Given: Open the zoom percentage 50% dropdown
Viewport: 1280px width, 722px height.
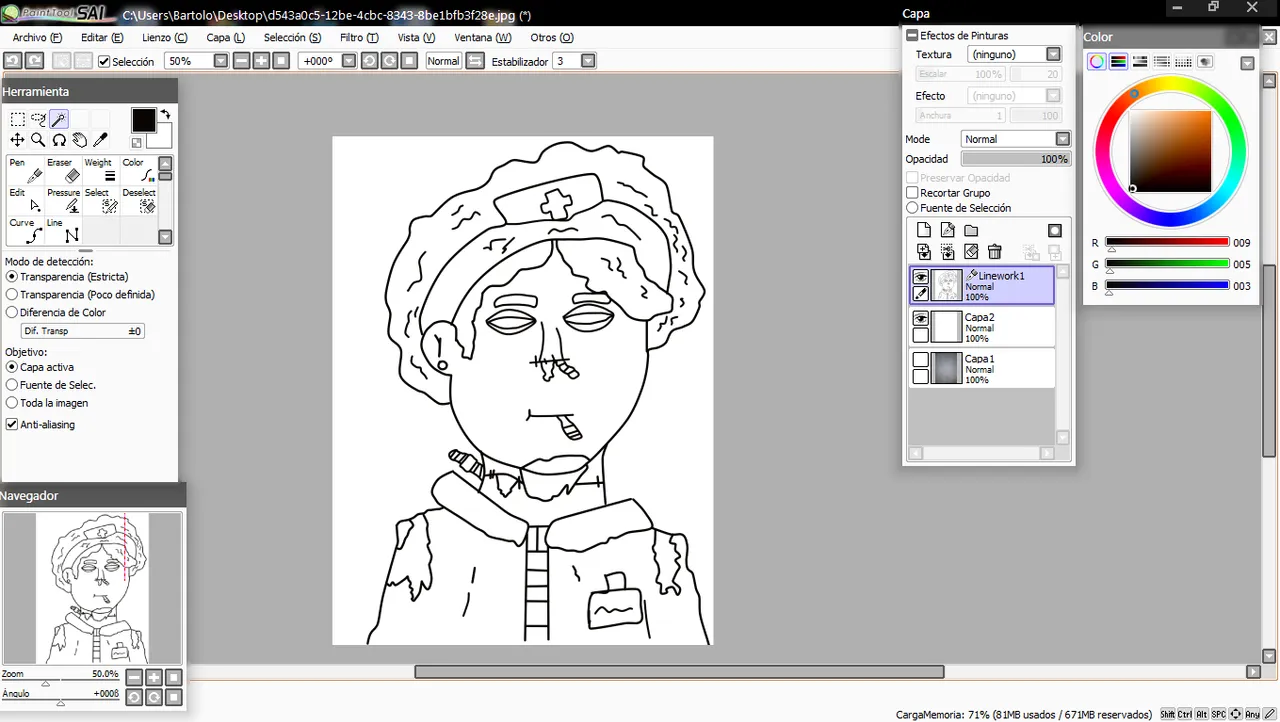Looking at the screenshot, I should (x=221, y=61).
